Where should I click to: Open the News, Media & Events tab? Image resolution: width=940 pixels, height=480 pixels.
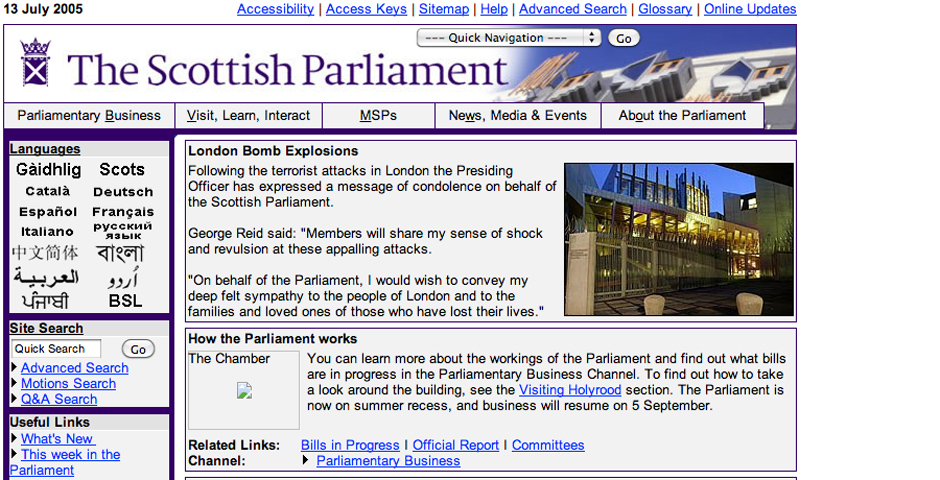[x=518, y=116]
